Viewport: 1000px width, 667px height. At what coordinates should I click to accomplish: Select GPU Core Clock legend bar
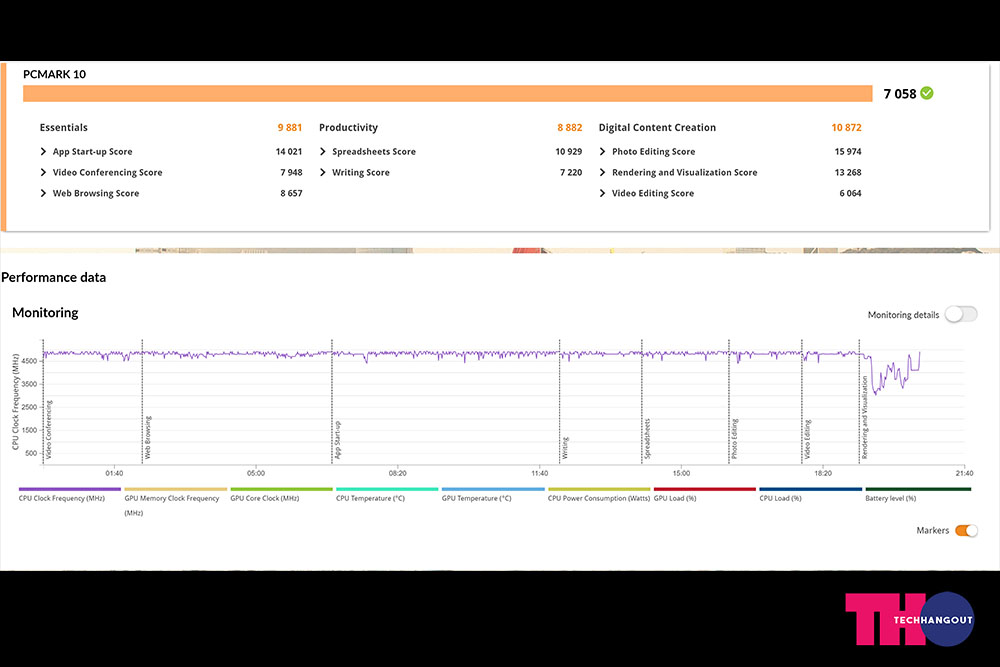tap(281, 489)
